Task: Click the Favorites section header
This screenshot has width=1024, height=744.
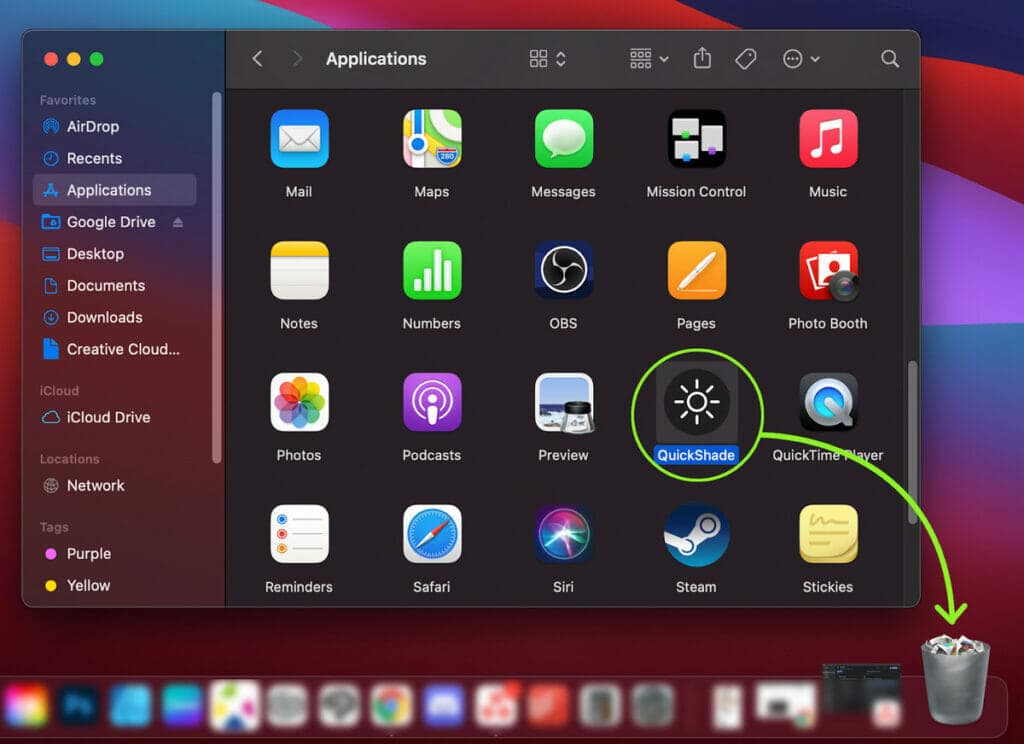Action: pos(68,100)
